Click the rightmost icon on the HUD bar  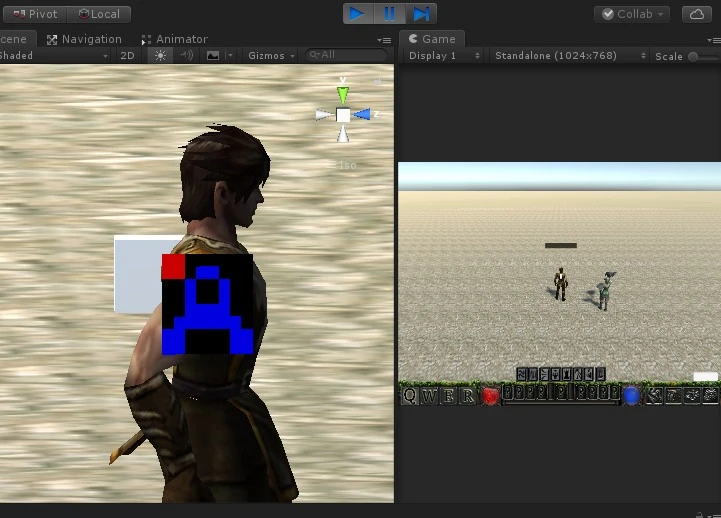(x=710, y=396)
